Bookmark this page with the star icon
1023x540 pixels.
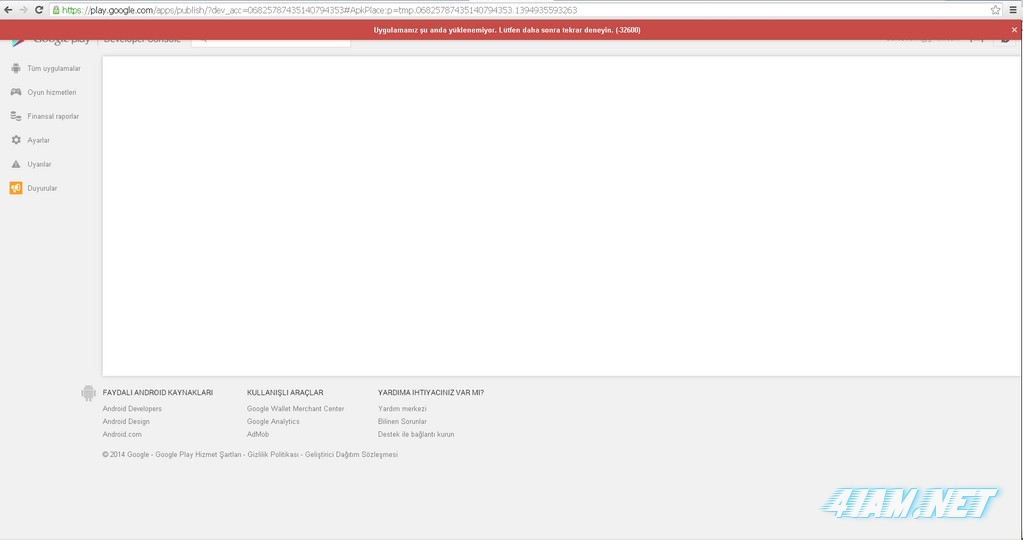tap(996, 10)
